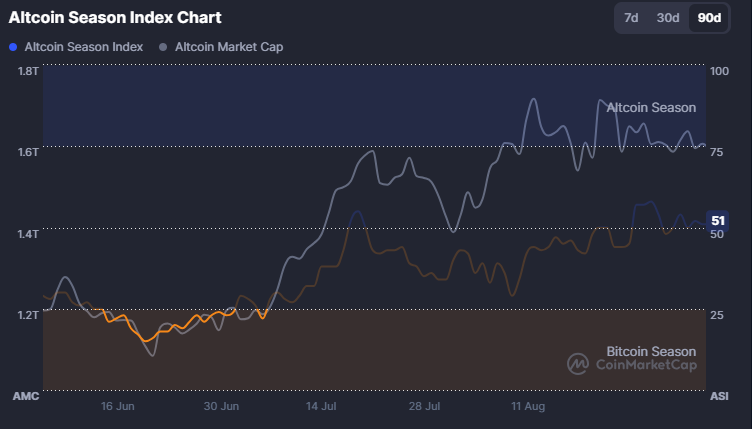
Task: Click the current value badge showing 51
Action: tap(717, 221)
